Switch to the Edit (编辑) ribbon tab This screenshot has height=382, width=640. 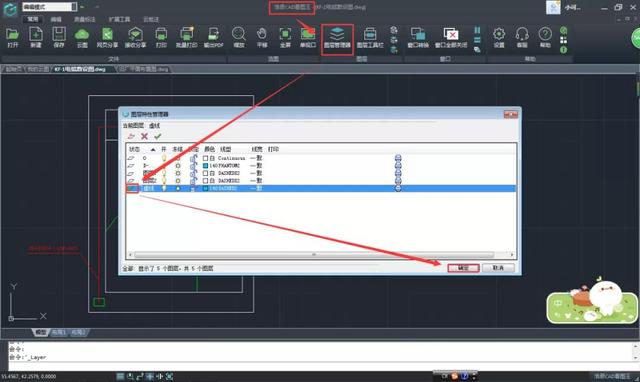pos(56,19)
